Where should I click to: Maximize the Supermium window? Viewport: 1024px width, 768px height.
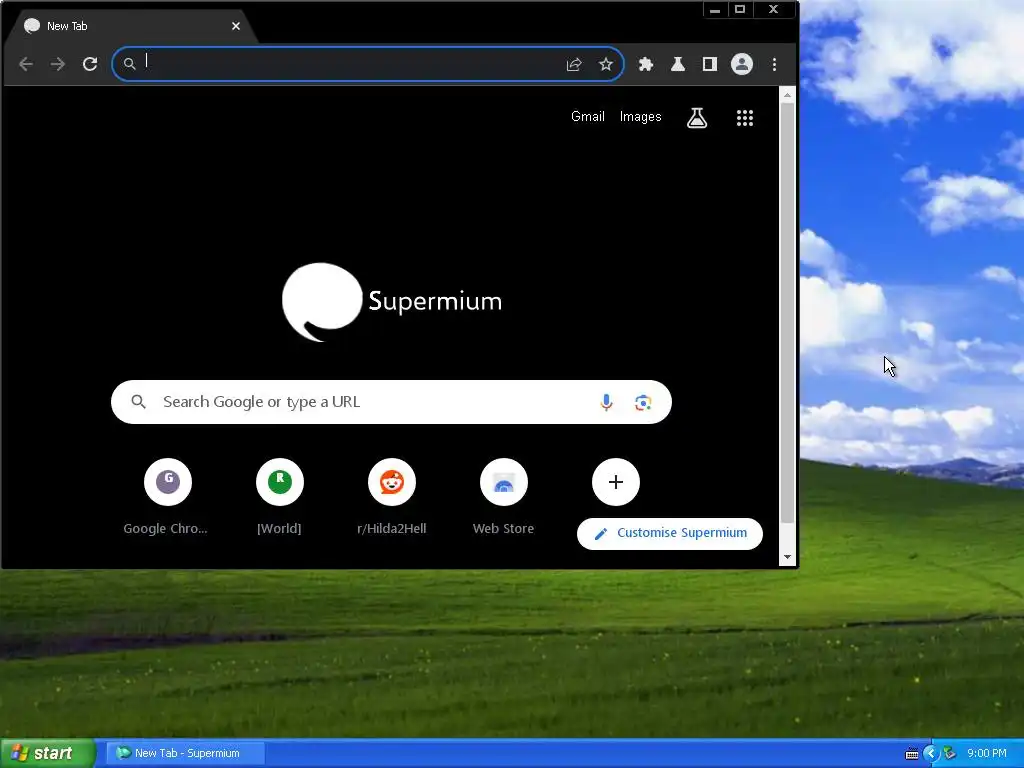click(x=740, y=10)
